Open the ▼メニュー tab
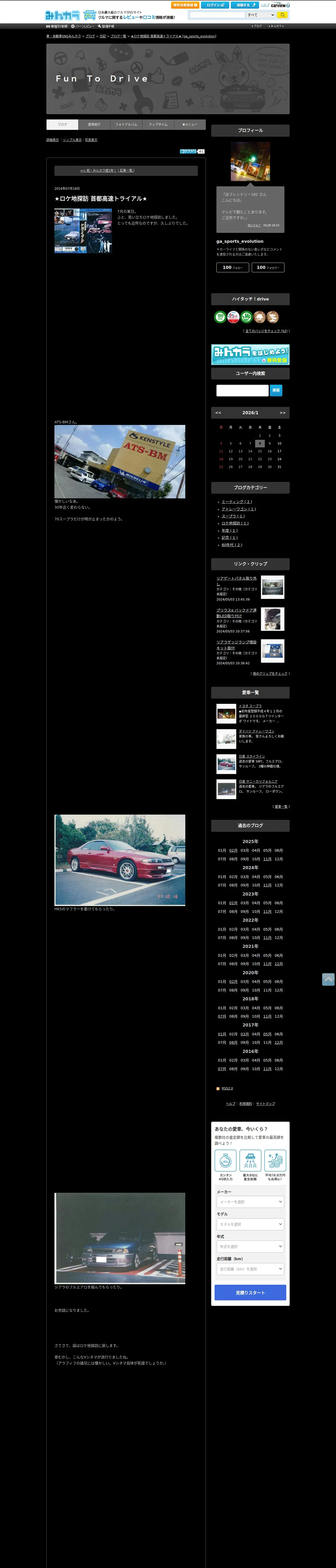 pyautogui.click(x=190, y=124)
